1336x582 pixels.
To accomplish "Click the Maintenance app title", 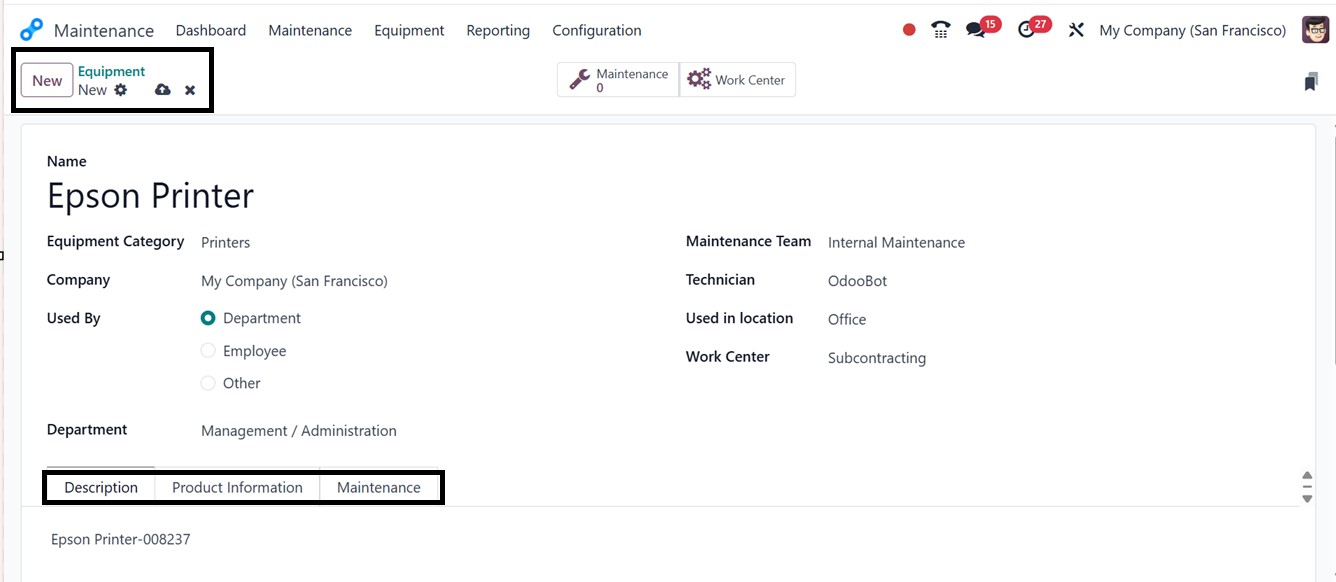I will [104, 30].
